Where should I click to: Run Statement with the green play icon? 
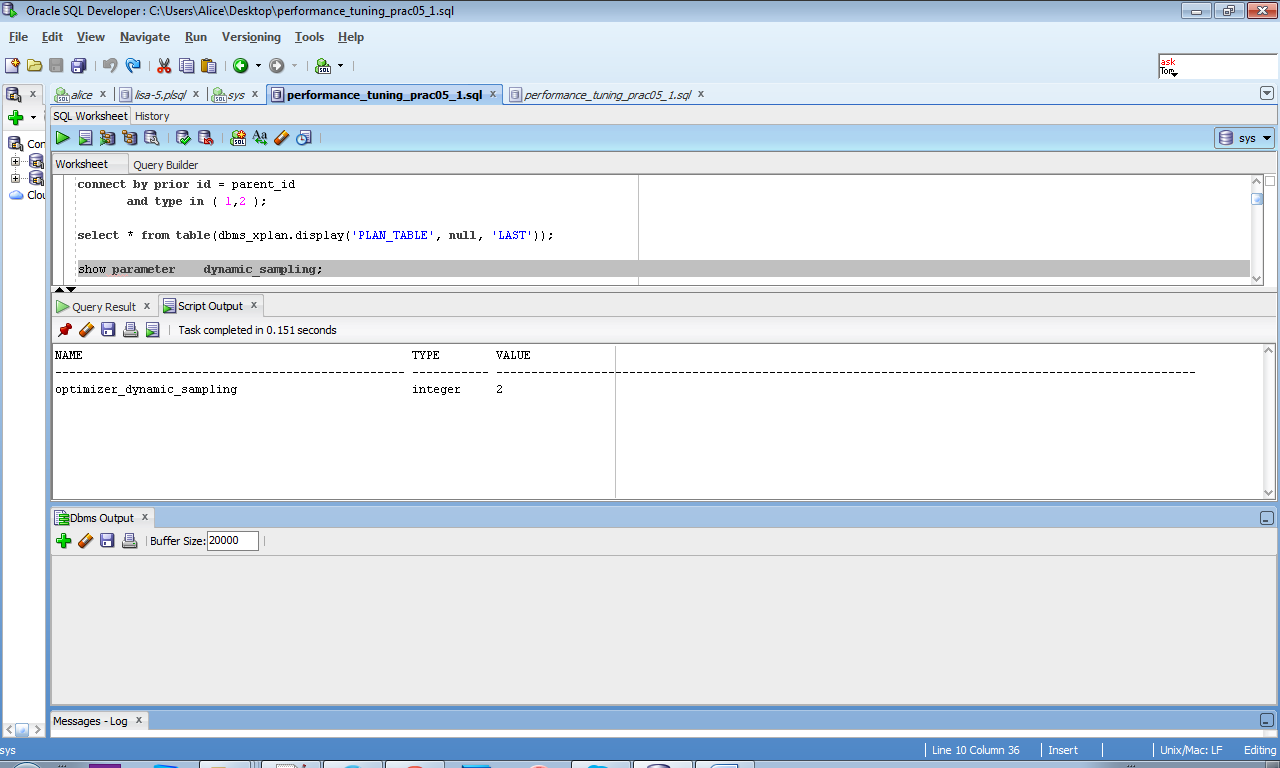point(63,138)
